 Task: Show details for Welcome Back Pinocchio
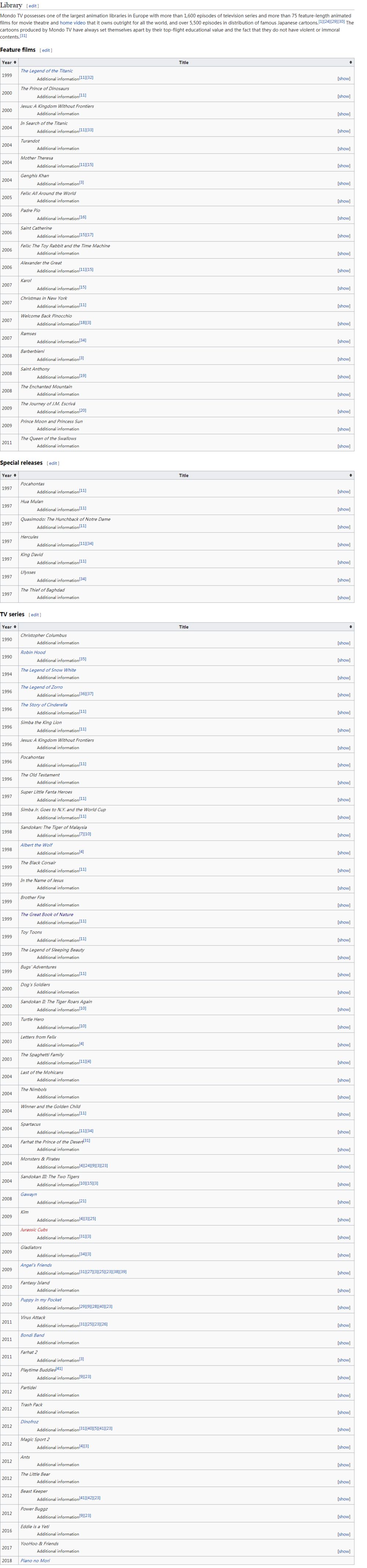point(344,323)
